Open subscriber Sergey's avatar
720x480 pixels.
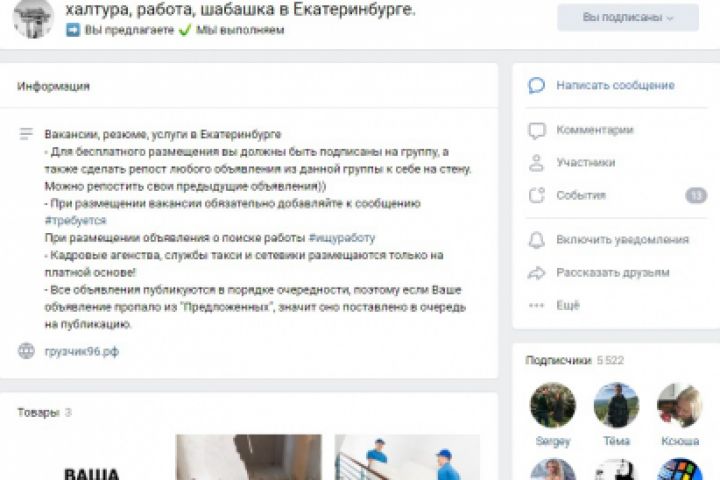coord(553,405)
